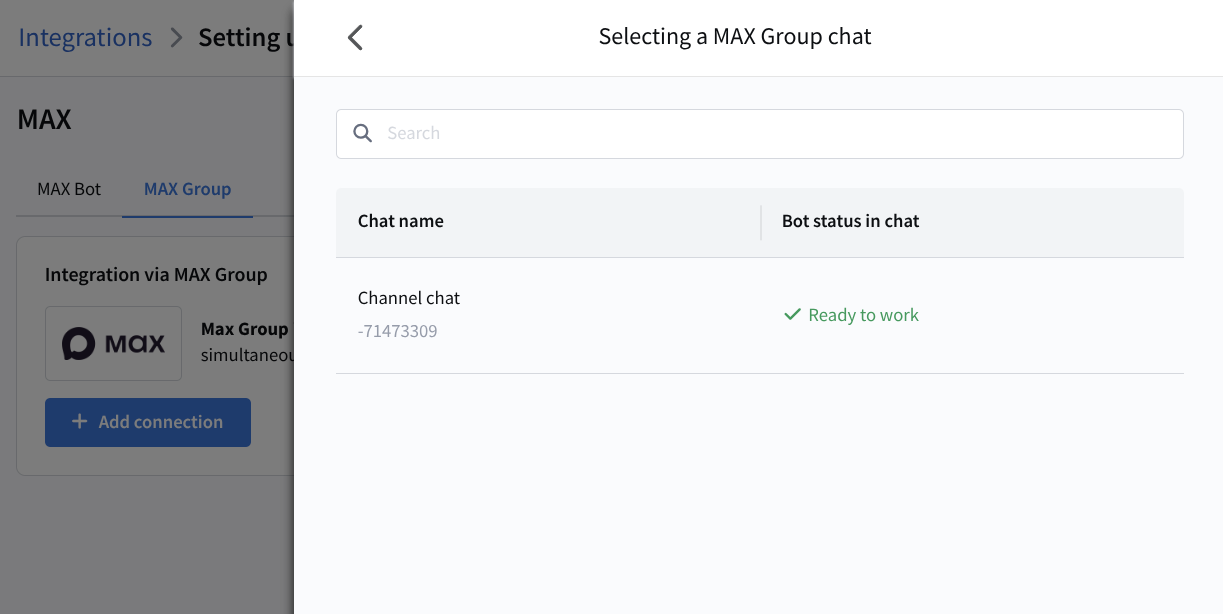Click the Chat name column header
This screenshot has height=614, width=1223.
click(x=401, y=221)
